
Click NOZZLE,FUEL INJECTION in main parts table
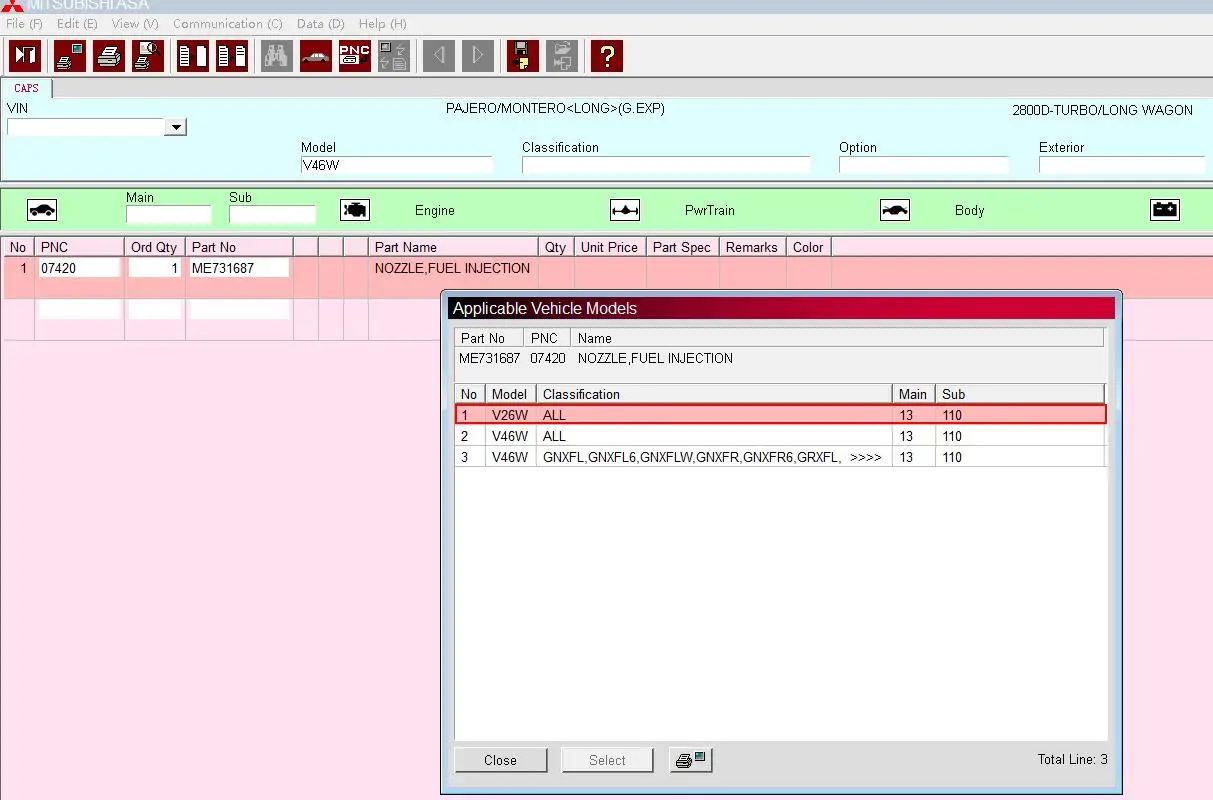click(452, 268)
